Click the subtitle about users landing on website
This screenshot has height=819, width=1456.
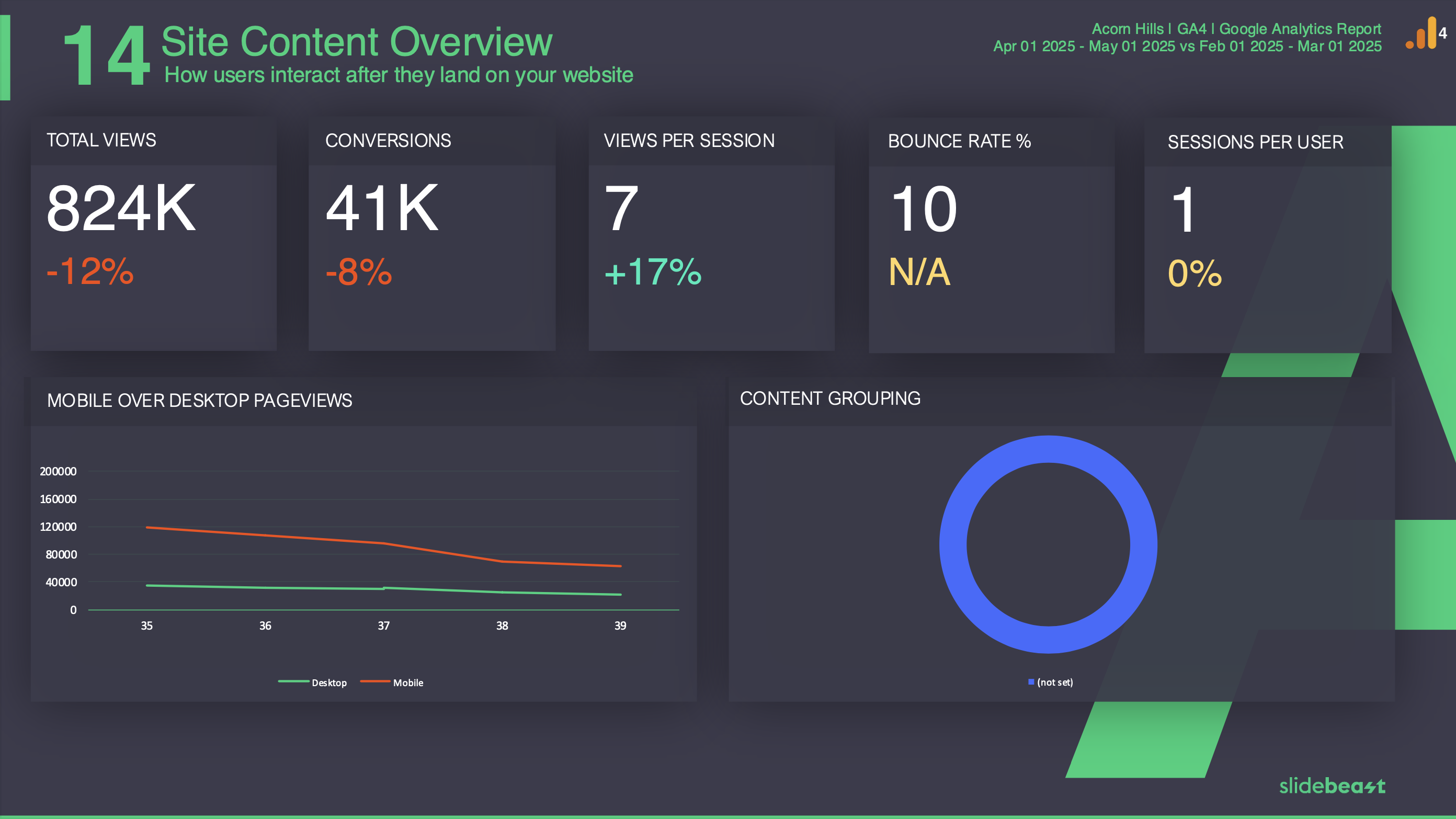pyautogui.click(x=399, y=75)
